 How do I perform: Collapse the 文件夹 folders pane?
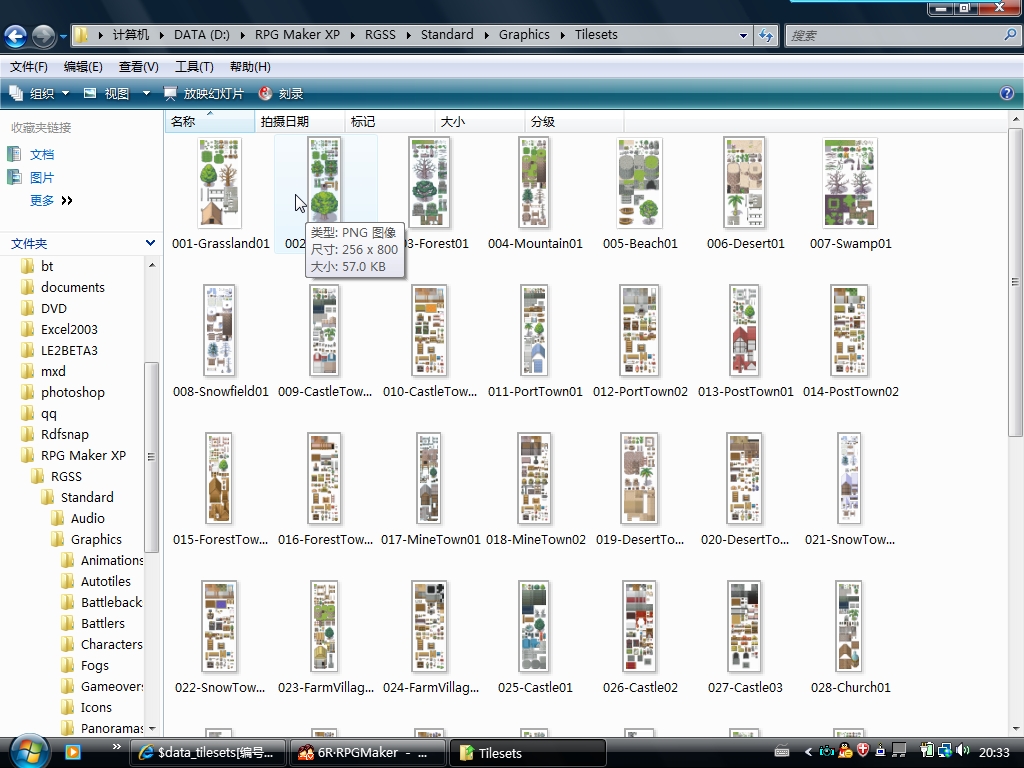(150, 244)
